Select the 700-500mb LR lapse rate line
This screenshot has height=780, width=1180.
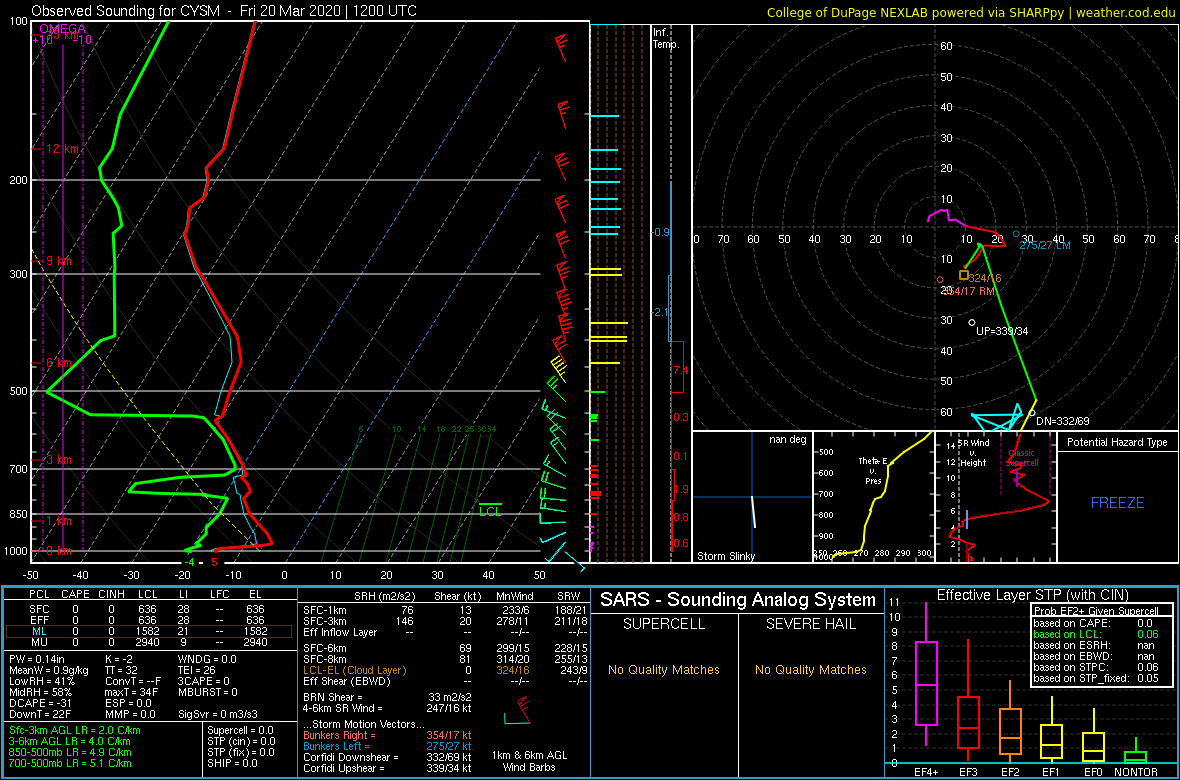pyautogui.click(x=70, y=763)
